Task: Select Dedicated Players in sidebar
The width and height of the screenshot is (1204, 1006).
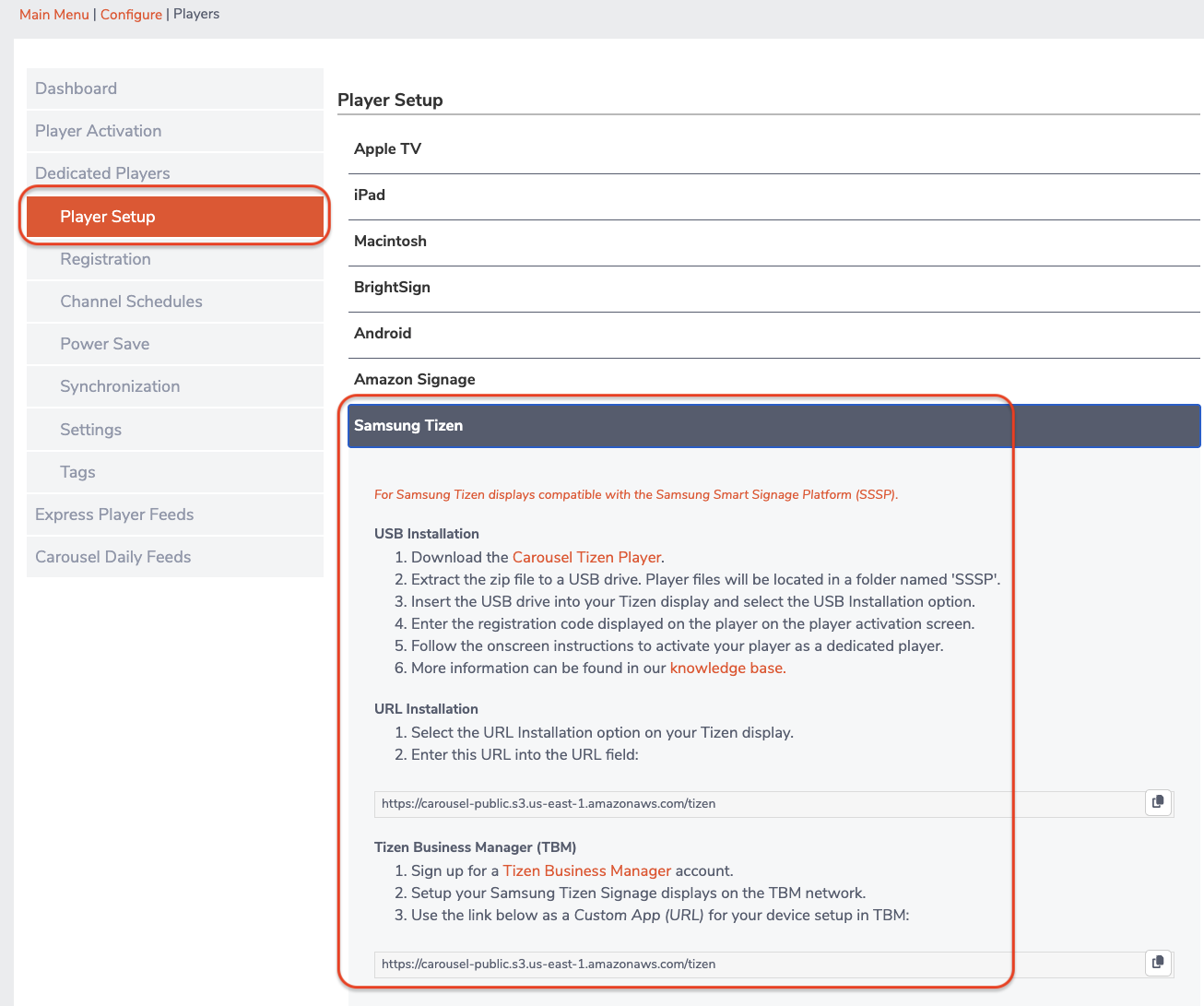Action: tap(175, 173)
